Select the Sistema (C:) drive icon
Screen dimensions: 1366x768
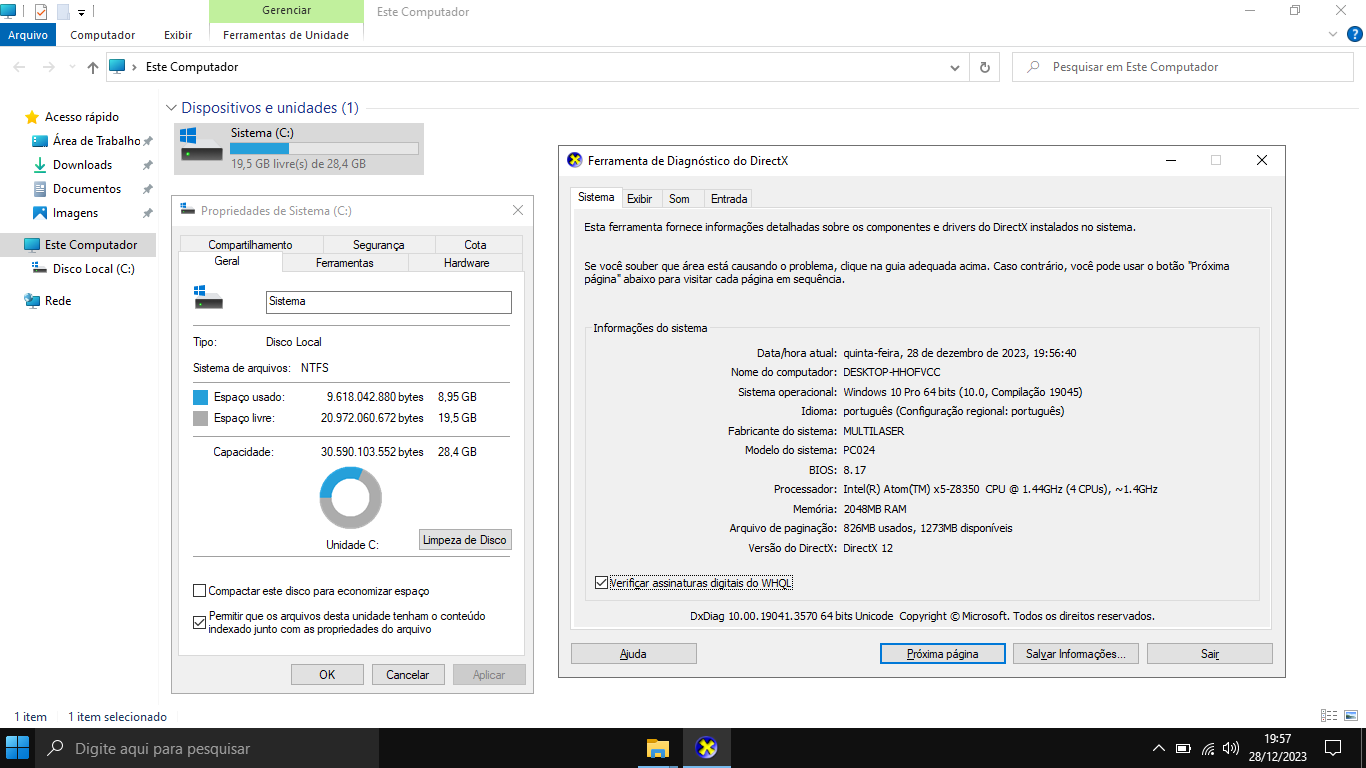pos(202,147)
